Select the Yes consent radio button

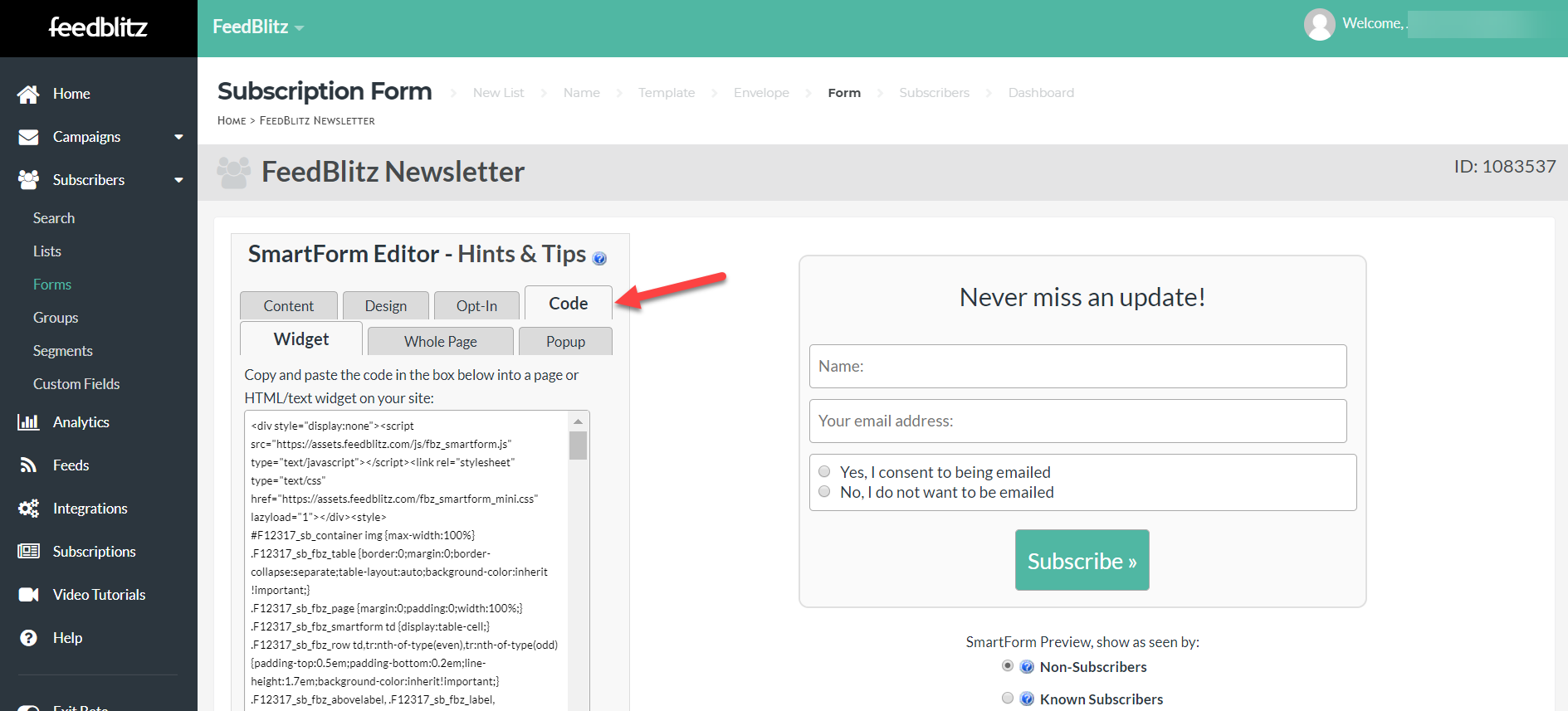(824, 471)
